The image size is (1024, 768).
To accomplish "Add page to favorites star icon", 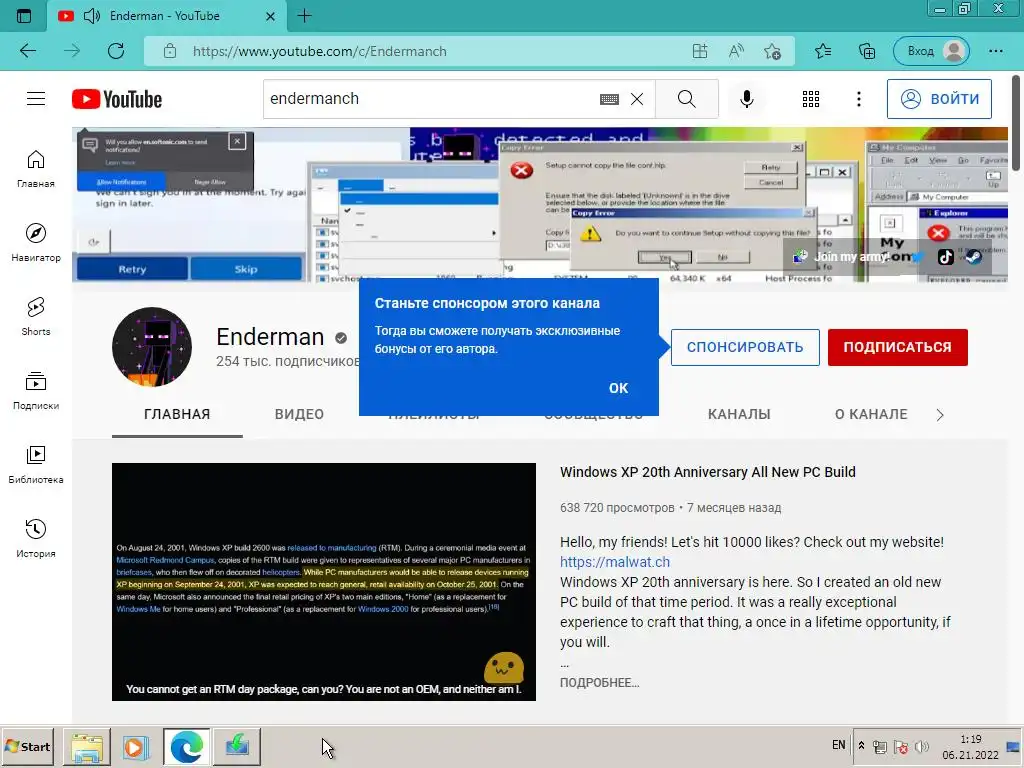I will (773, 52).
